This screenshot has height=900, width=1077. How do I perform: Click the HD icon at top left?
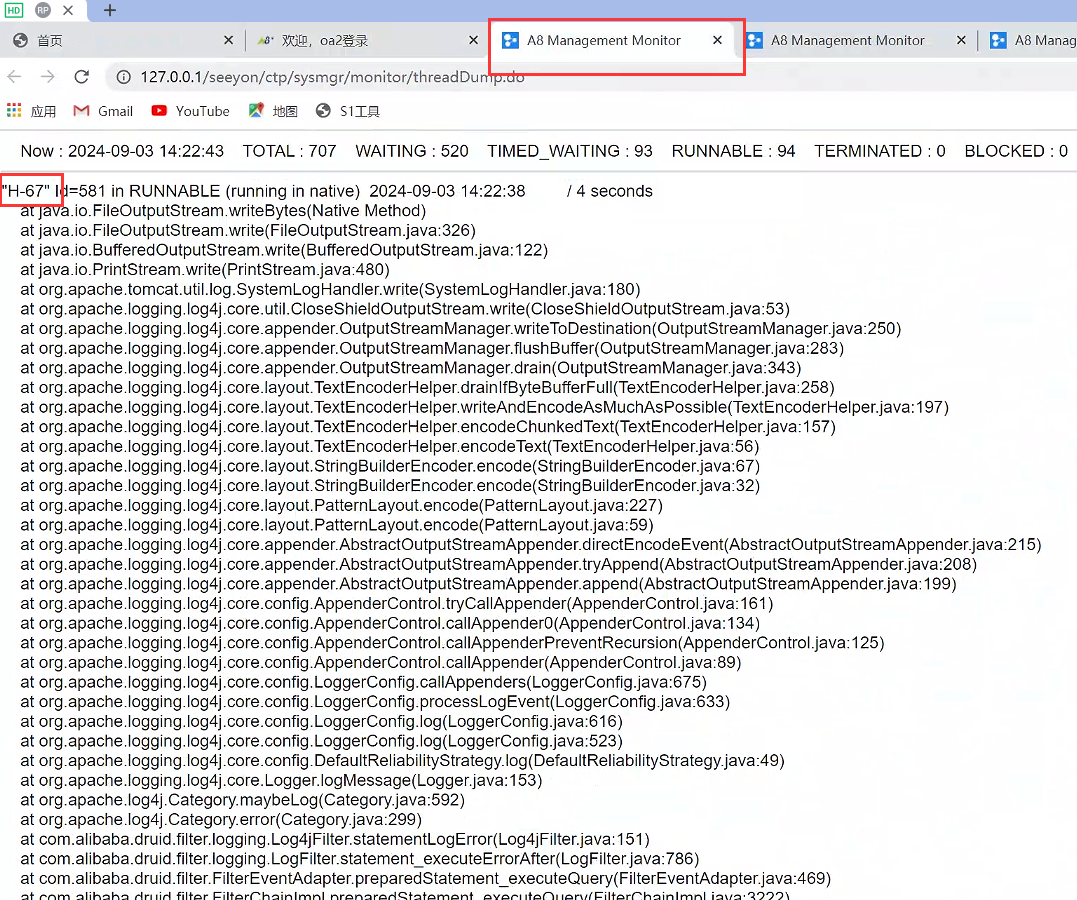[x=14, y=10]
